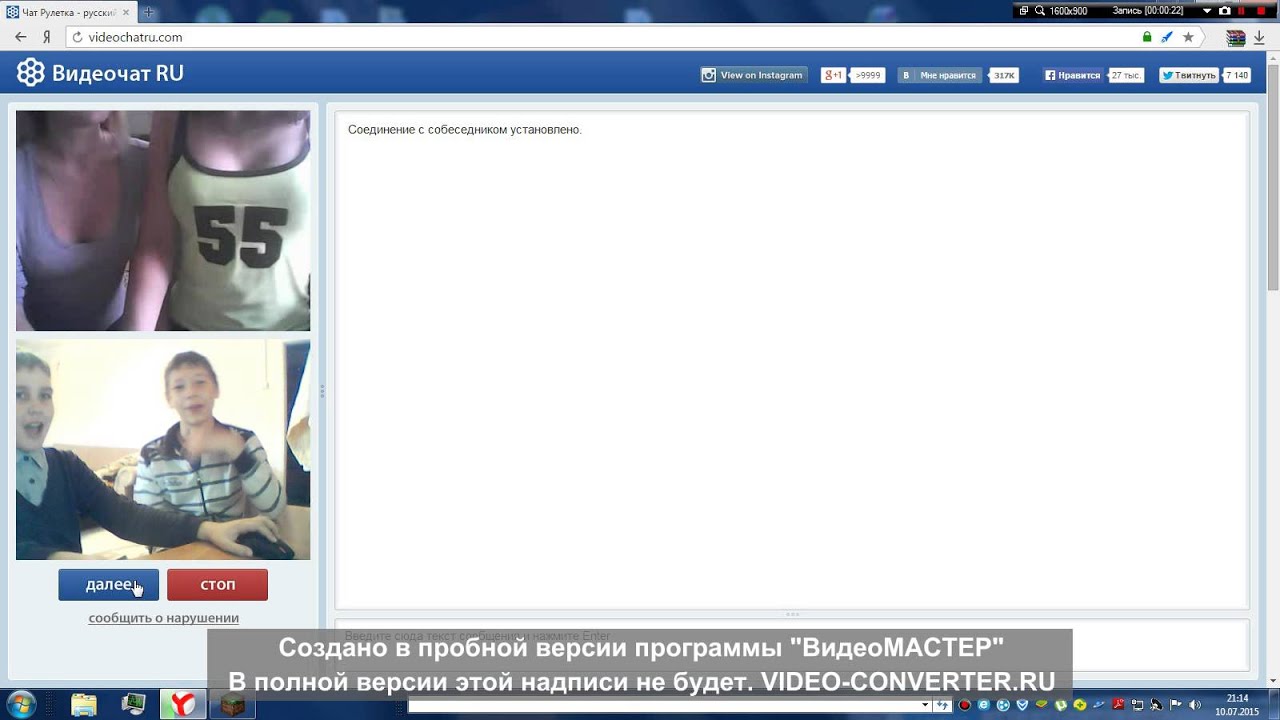Bookmark the page with the star icon
Viewport: 1280px width, 720px height.
(1188, 37)
